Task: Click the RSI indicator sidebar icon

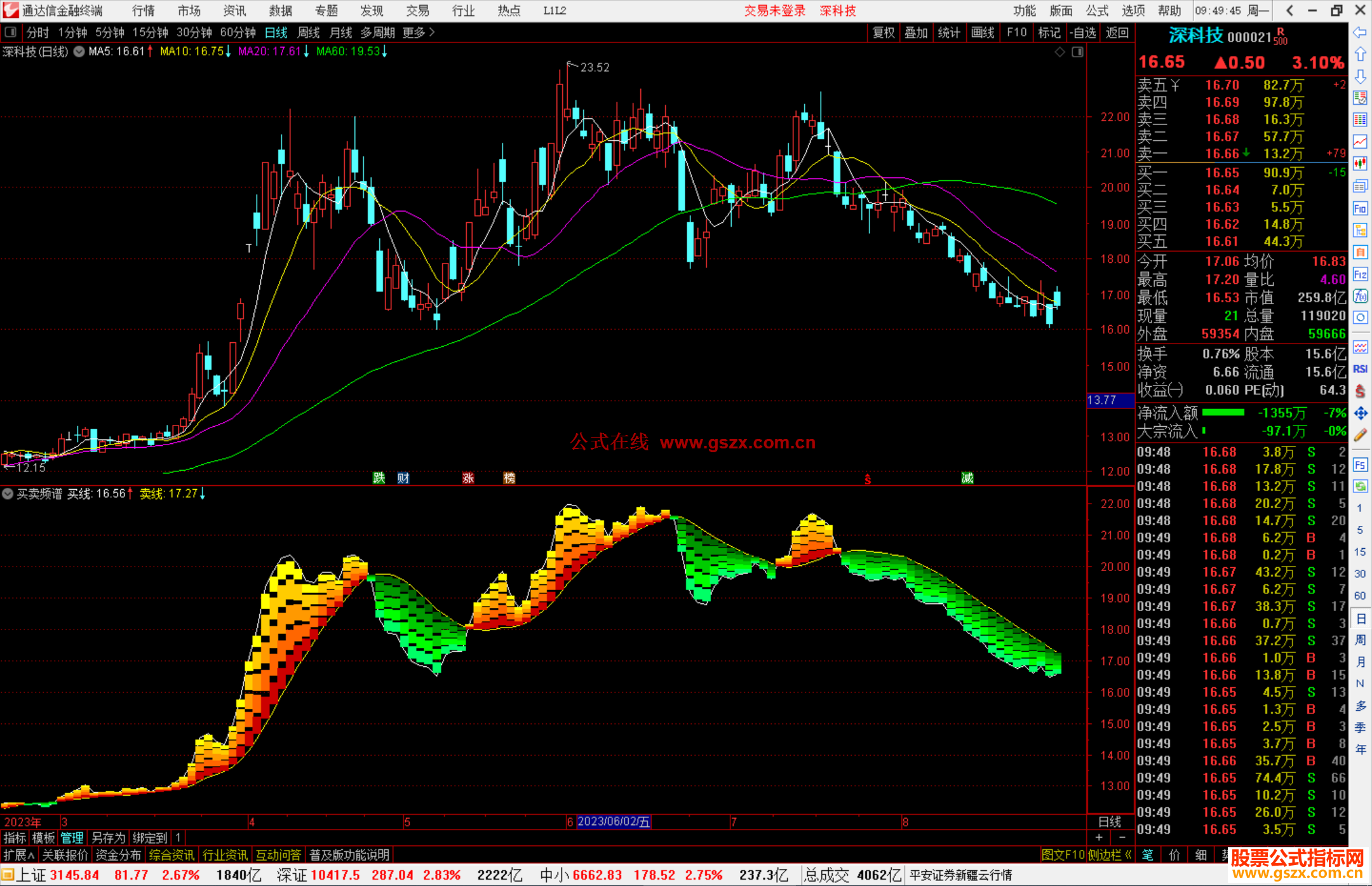Action: tap(1360, 369)
